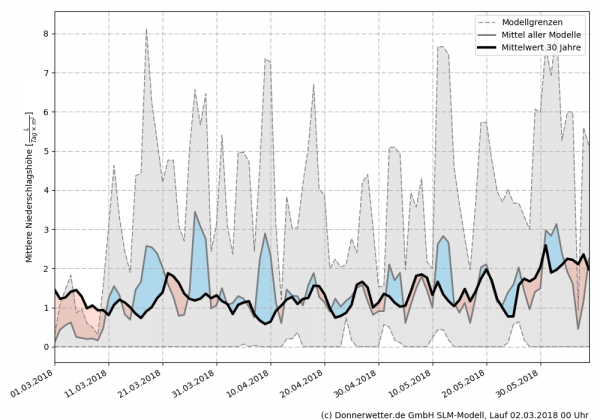The width and height of the screenshot is (600, 420).
Task: Click the thin gray legend line sample
Action: 486,33
